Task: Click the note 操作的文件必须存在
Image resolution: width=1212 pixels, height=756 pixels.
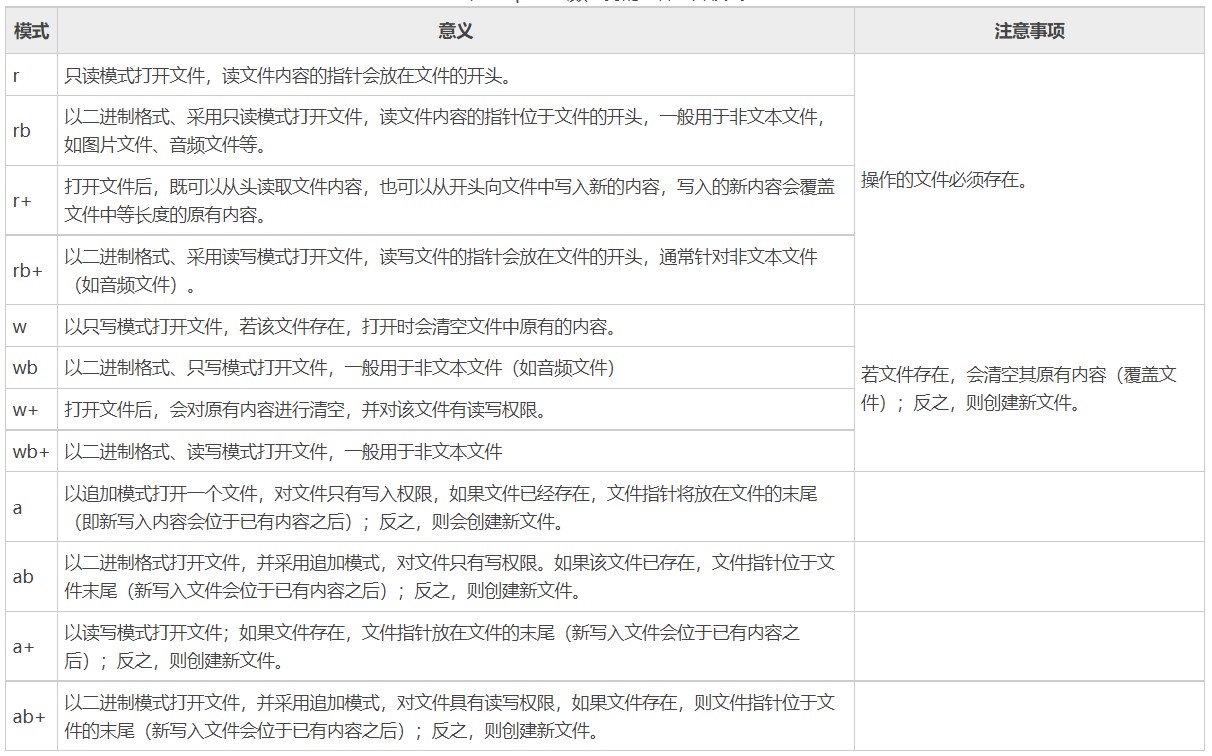Action: click(944, 181)
